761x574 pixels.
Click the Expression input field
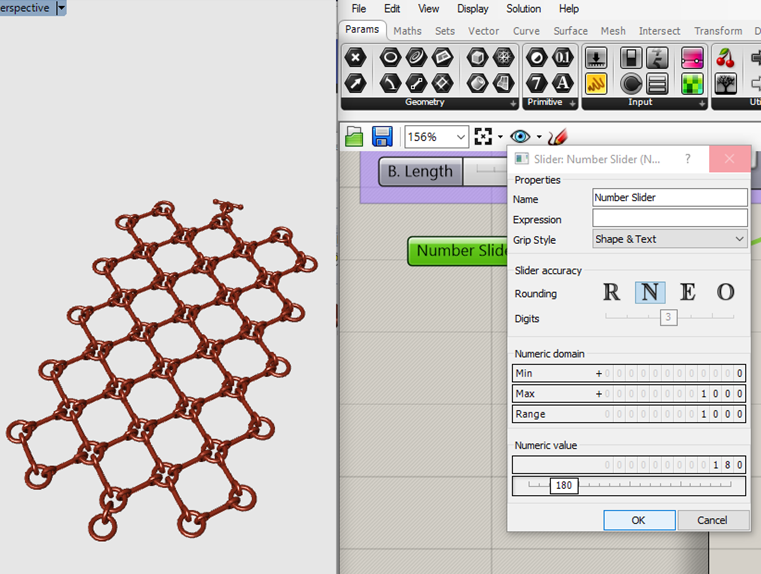669,218
